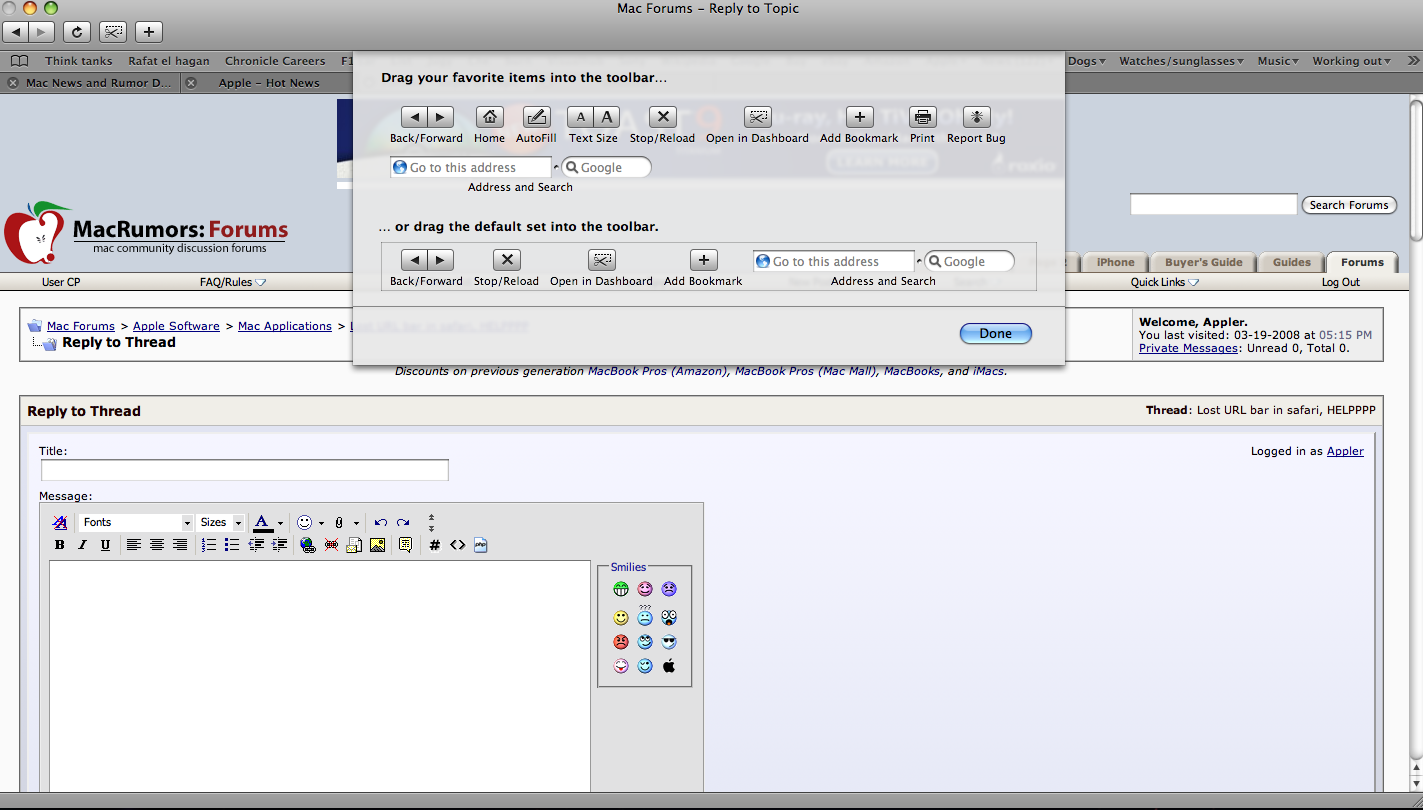
Task: Insert the green big-grin smilie
Action: 621,589
